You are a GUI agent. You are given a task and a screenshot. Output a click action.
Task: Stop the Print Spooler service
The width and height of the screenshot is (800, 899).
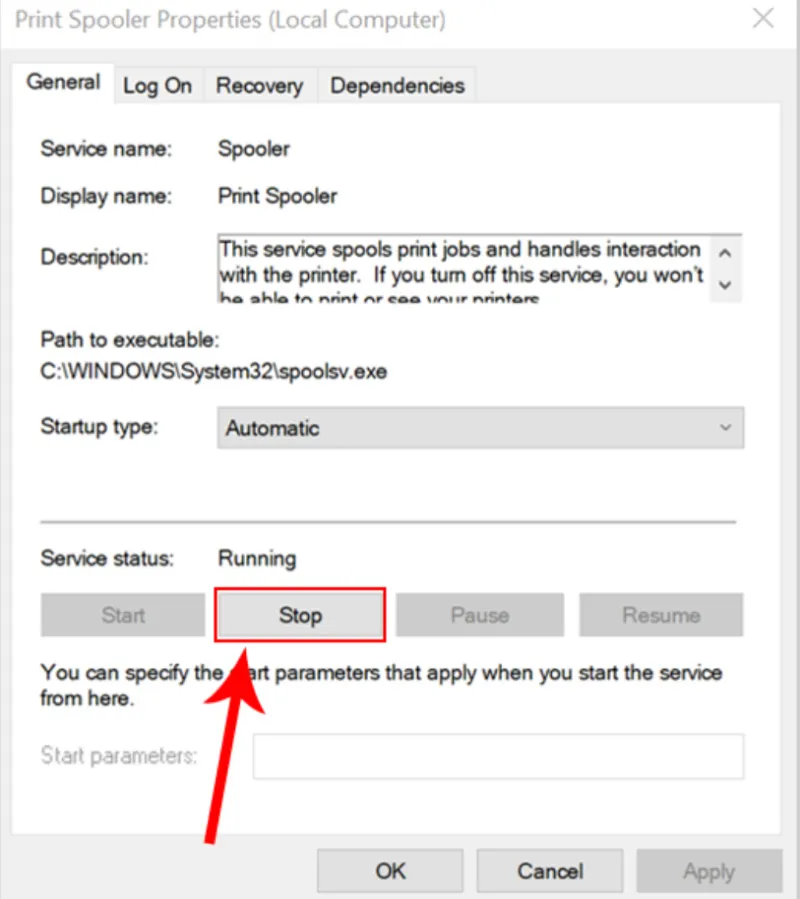(x=301, y=615)
